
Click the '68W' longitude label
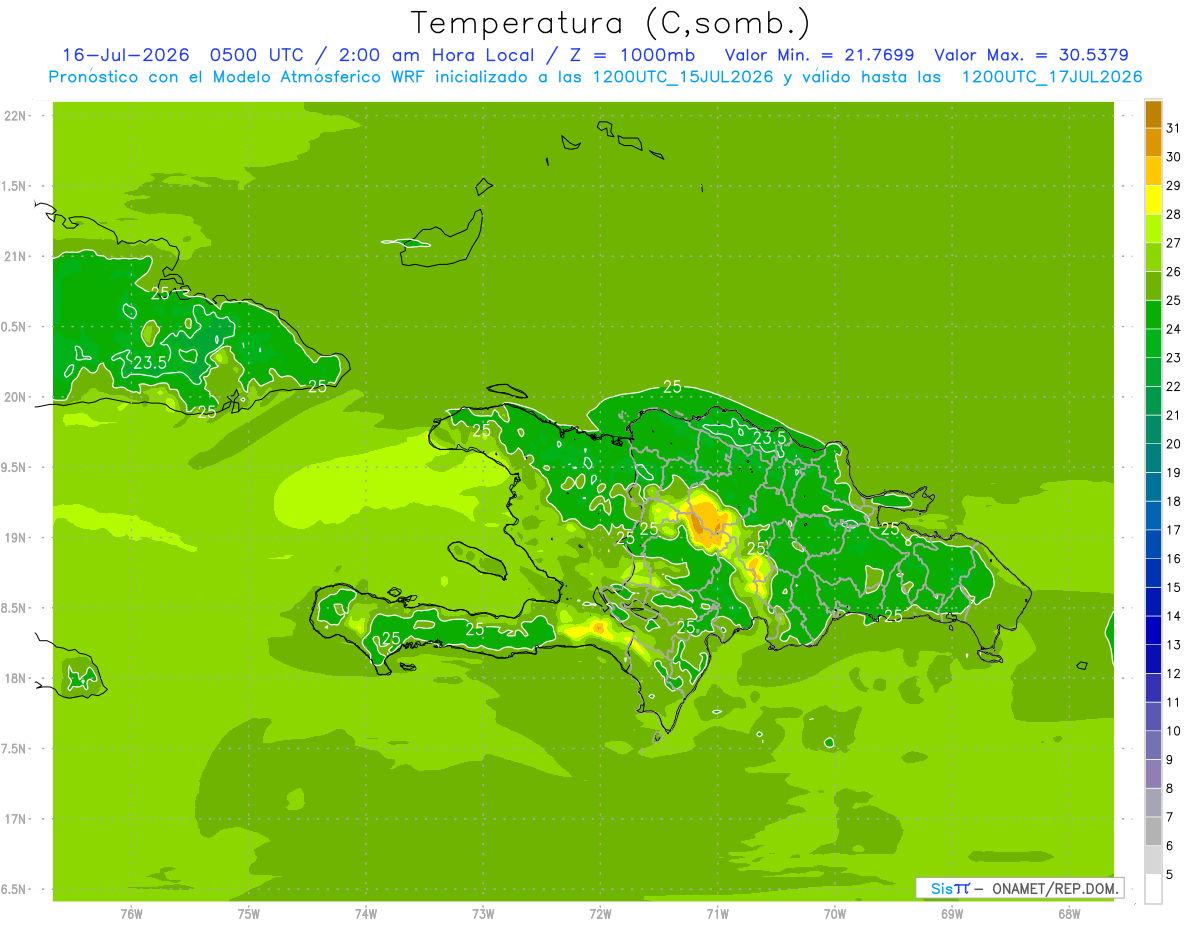click(1069, 913)
